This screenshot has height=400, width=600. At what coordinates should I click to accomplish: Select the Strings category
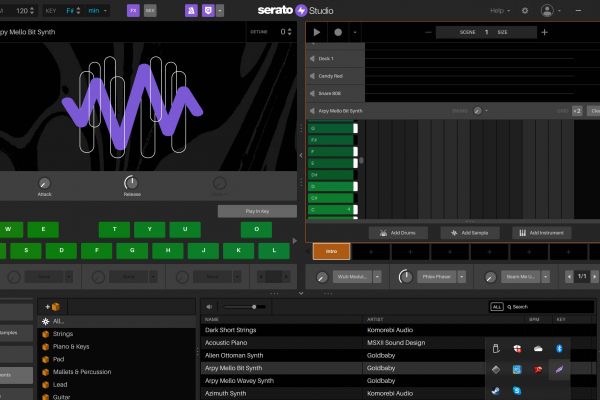pyautogui.click(x=117, y=334)
